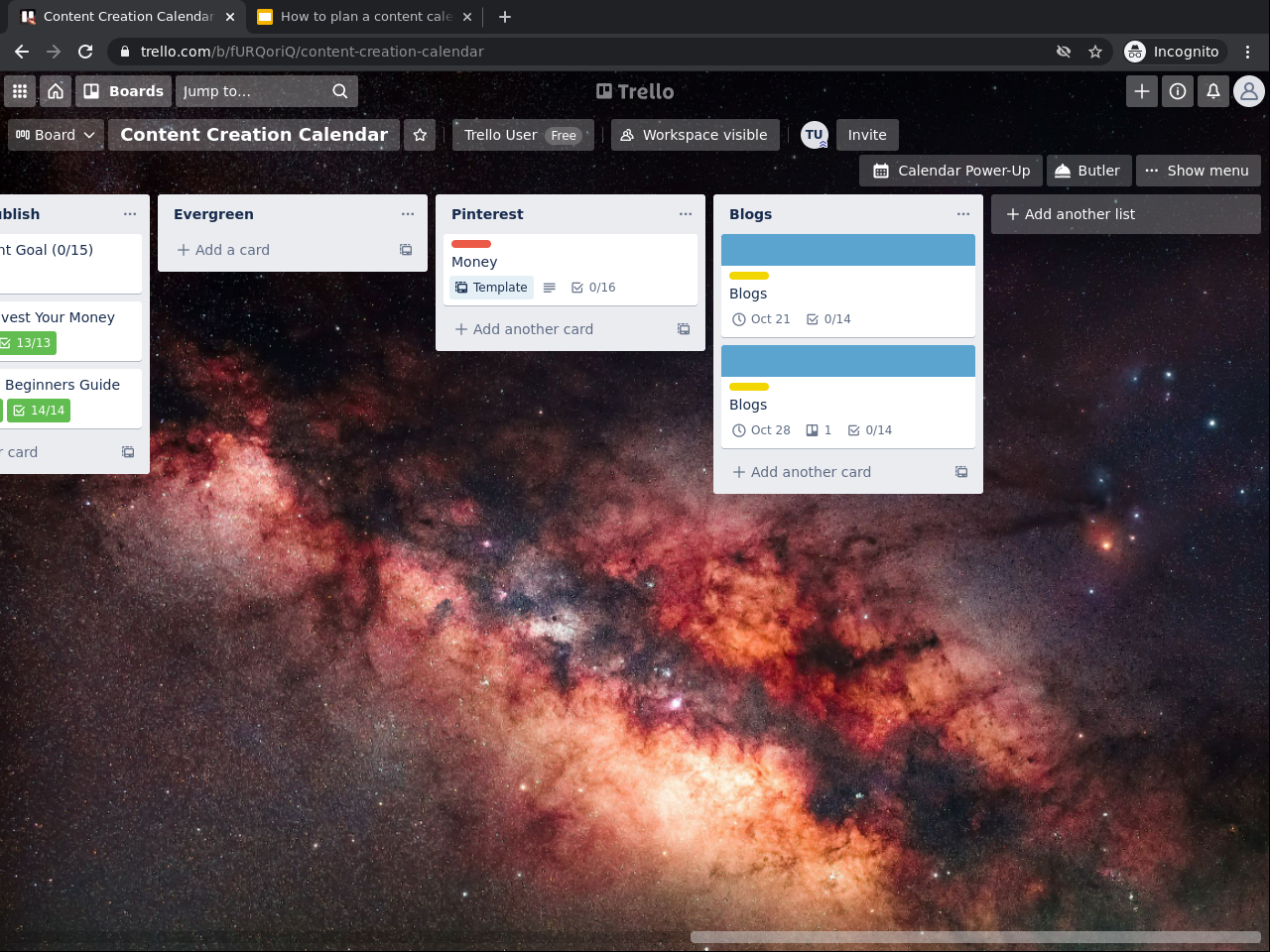Click yellow label on Oct 21 Blogs card

pyautogui.click(x=749, y=276)
